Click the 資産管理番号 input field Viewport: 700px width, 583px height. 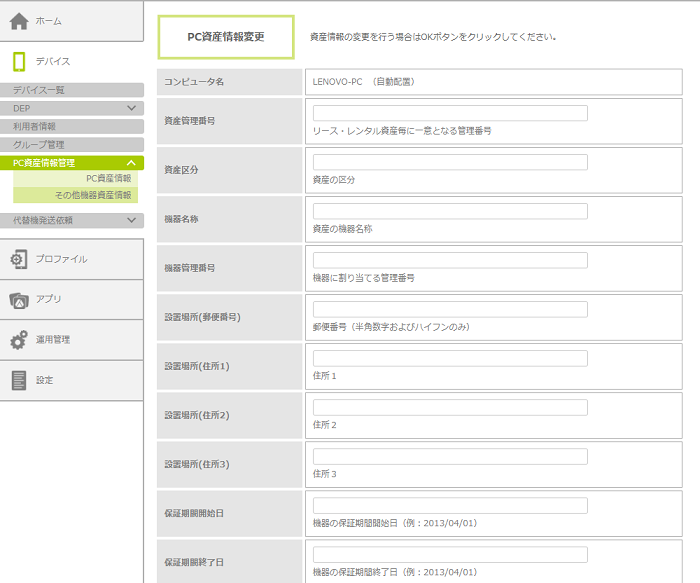pyautogui.click(x=450, y=114)
